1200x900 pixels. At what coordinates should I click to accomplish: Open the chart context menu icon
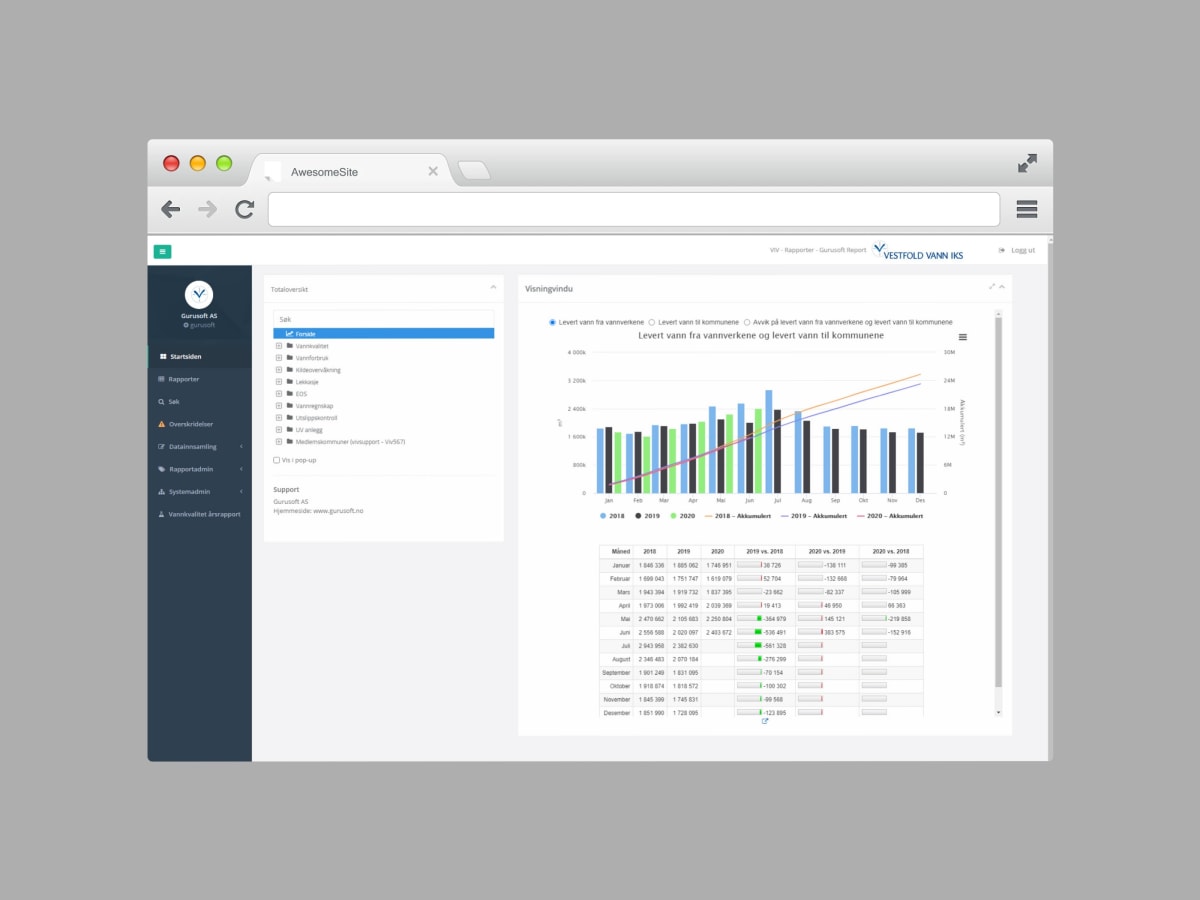click(x=963, y=337)
